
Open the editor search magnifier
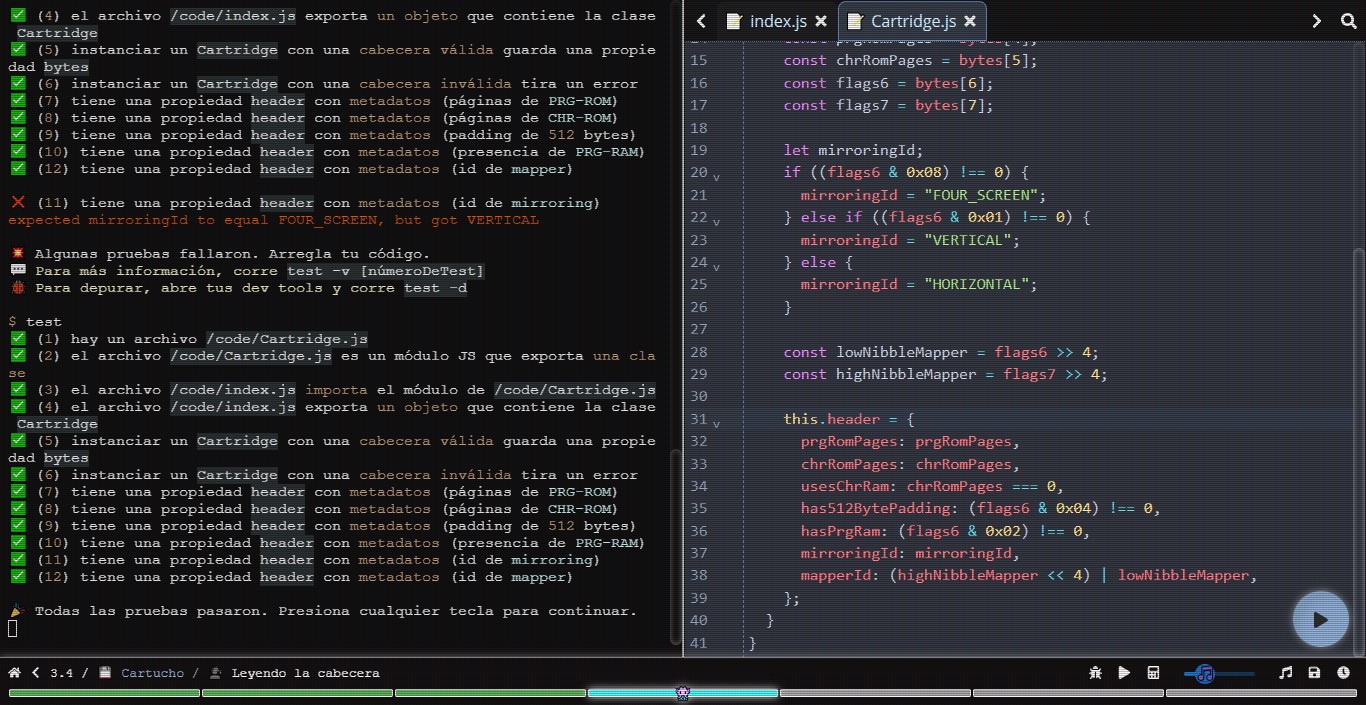[1348, 21]
